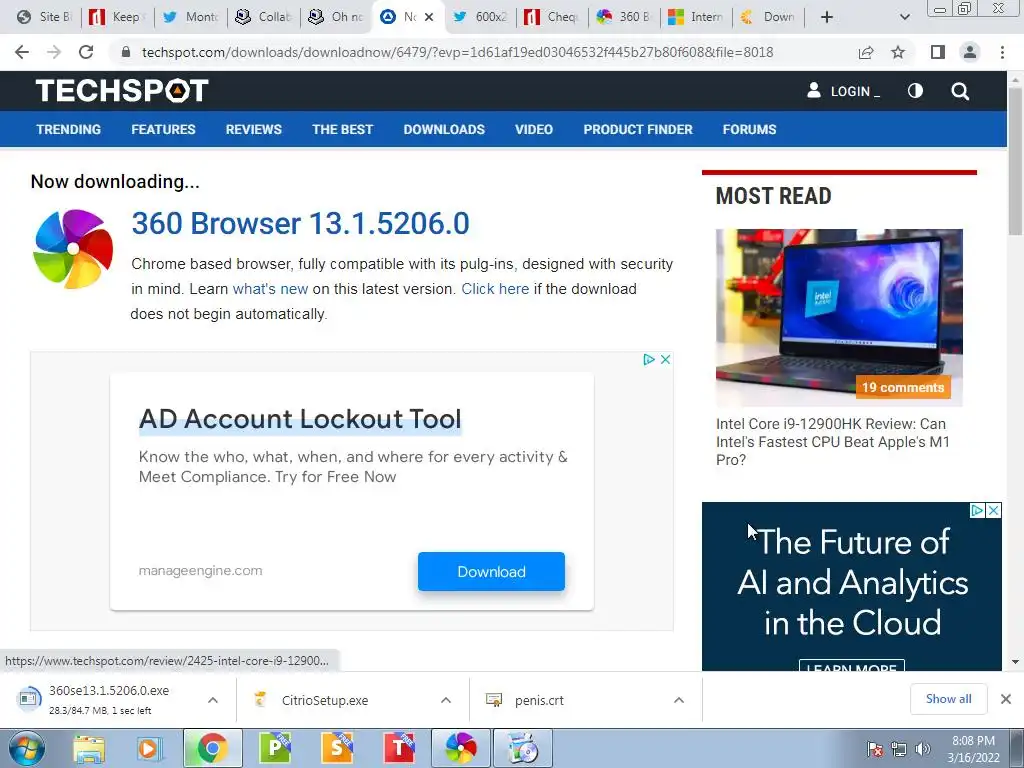This screenshot has height=768, width=1024.
Task: Reload the TechSpot page
Action: (x=86, y=52)
